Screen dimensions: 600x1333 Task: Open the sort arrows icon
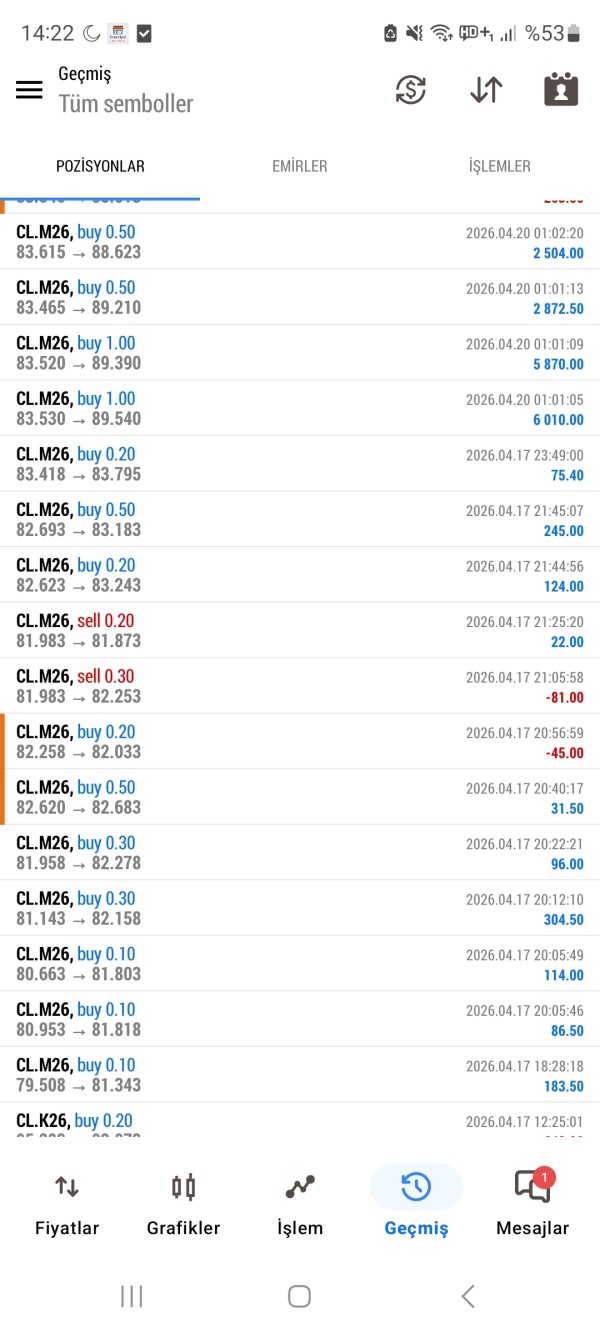(x=486, y=89)
